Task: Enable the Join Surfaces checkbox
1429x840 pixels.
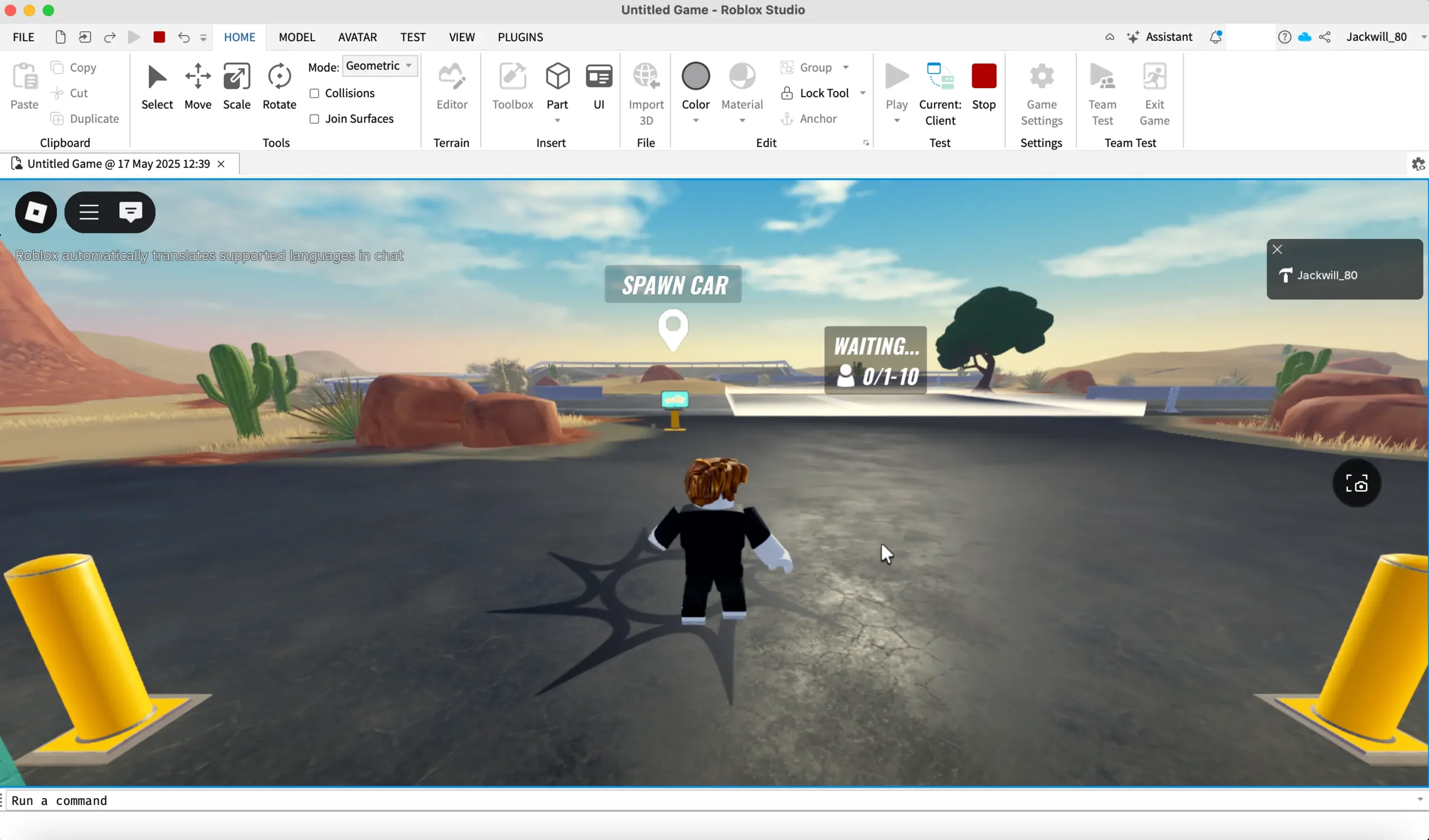Action: pyautogui.click(x=314, y=118)
